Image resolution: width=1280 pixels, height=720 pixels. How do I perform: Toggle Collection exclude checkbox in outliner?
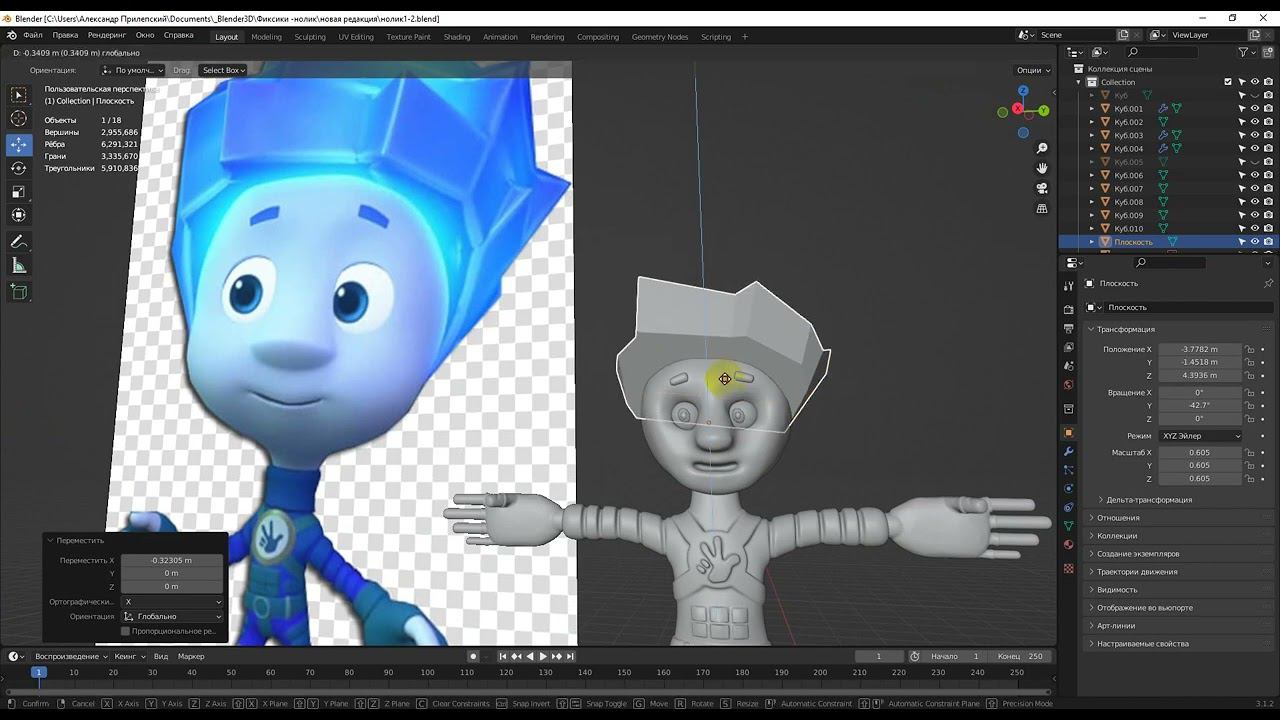1228,82
